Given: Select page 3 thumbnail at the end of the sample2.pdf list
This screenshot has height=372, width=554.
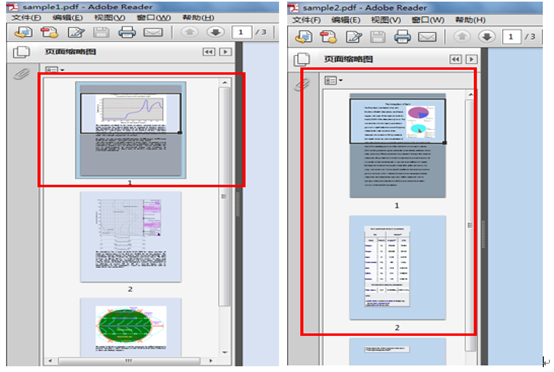Looking at the screenshot, I should tap(397, 352).
